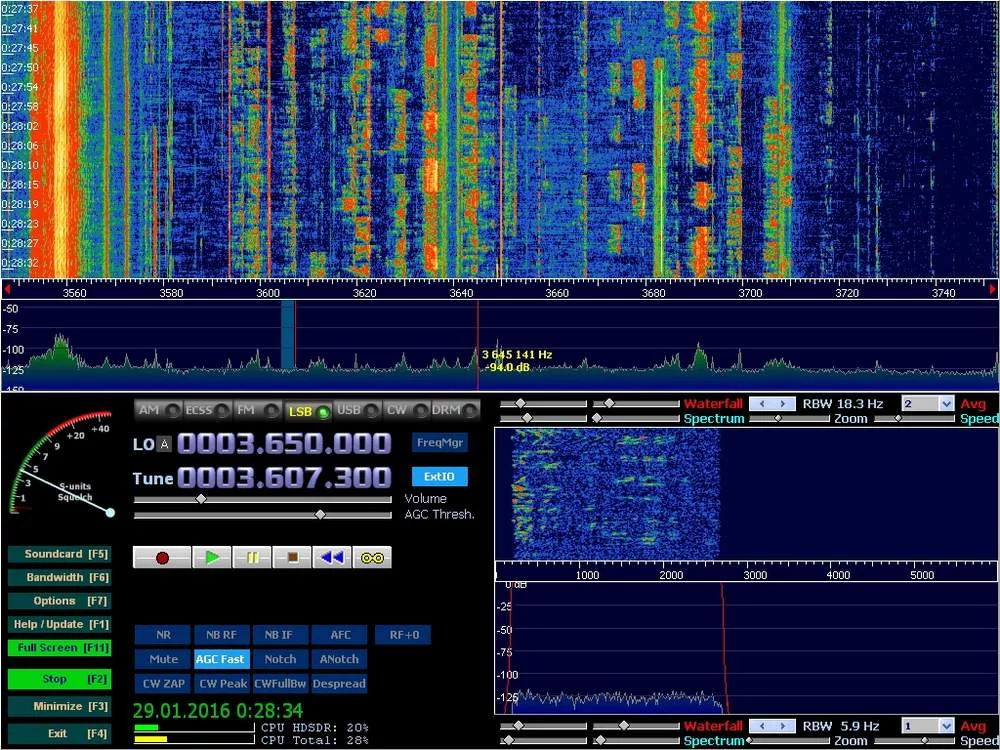
Task: Click the Tune frequency display 0003.607.300
Action: click(x=284, y=478)
